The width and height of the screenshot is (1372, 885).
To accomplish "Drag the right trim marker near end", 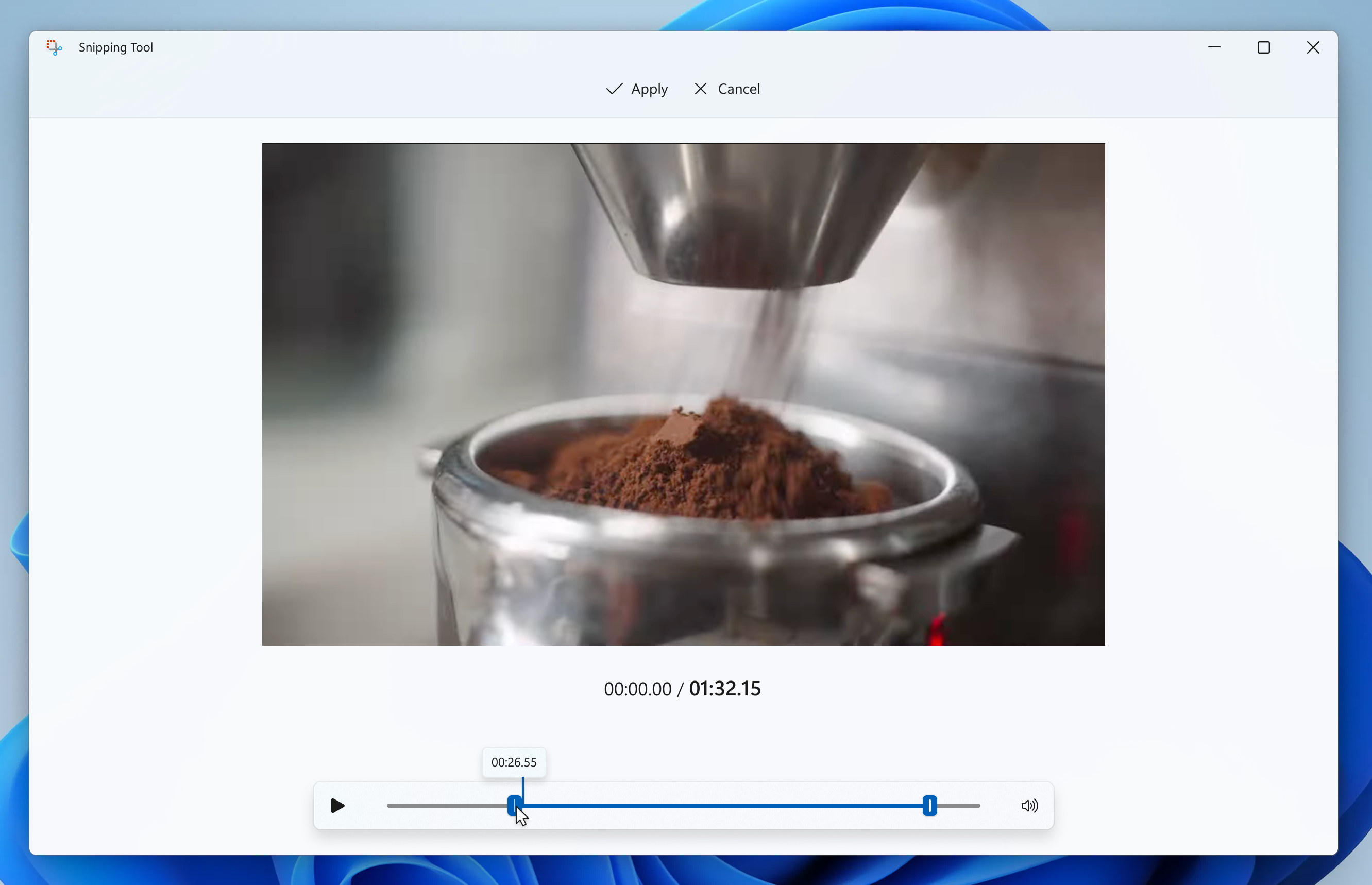I will tap(930, 805).
